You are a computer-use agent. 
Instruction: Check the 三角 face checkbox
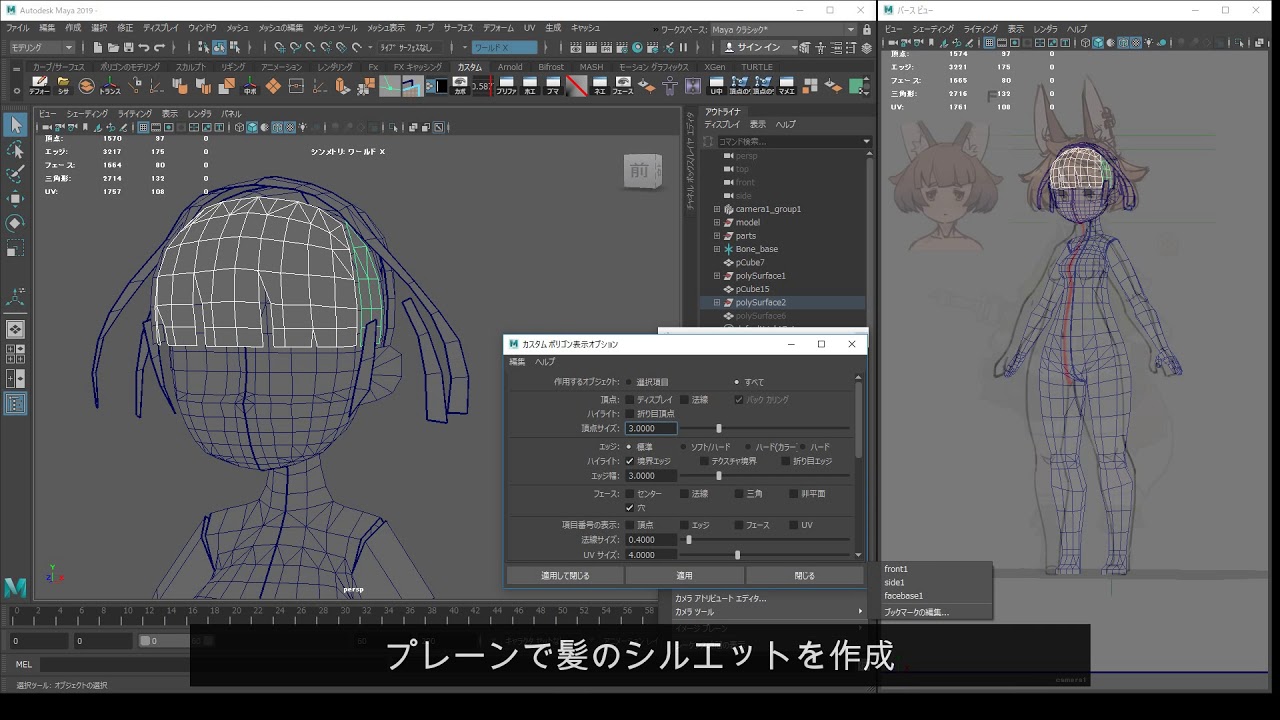click(738, 494)
